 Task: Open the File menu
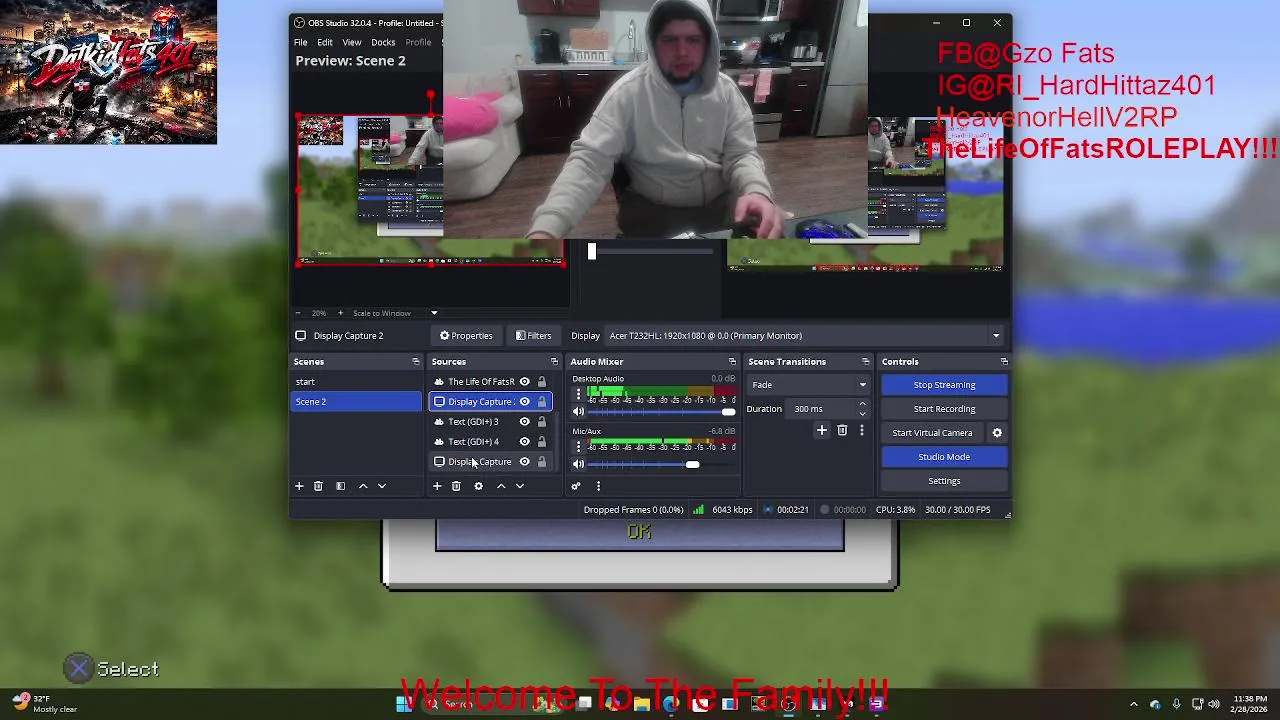[300, 42]
